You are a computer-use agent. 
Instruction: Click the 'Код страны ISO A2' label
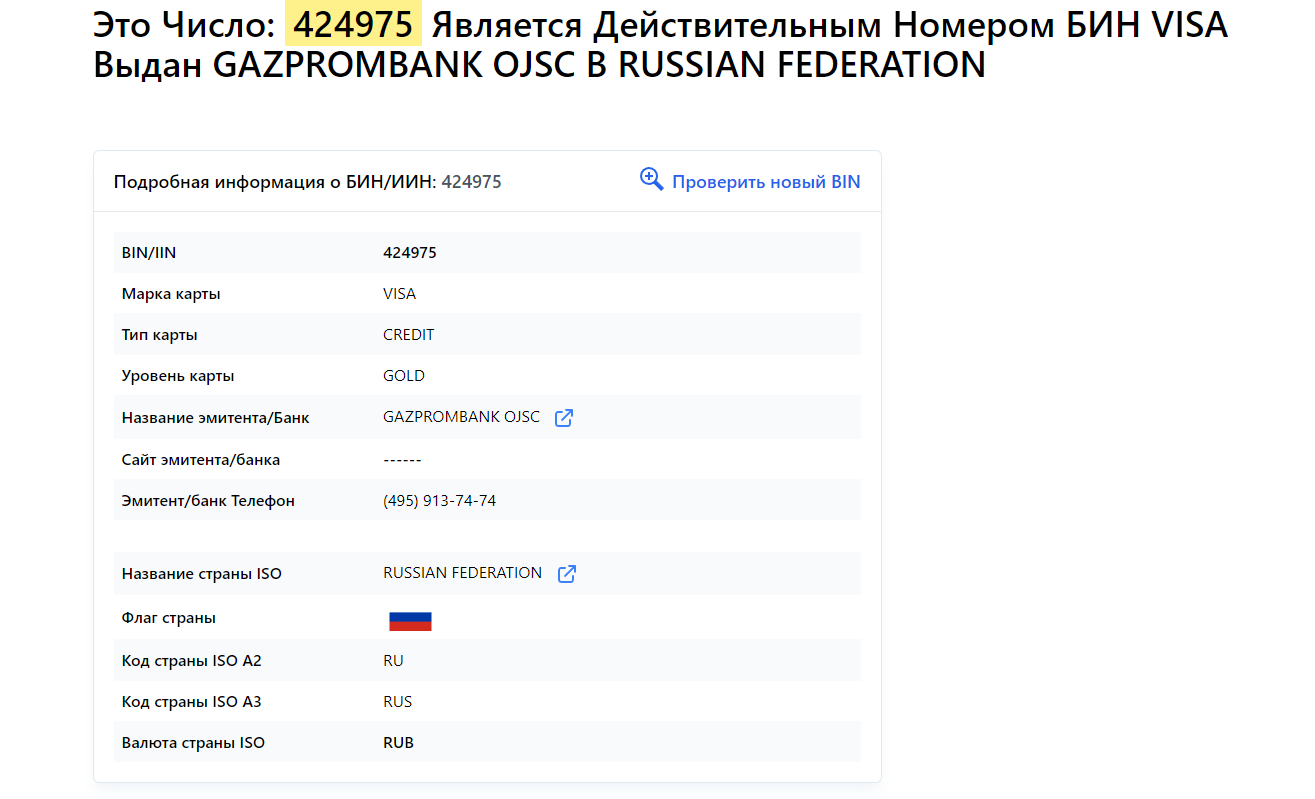point(191,661)
